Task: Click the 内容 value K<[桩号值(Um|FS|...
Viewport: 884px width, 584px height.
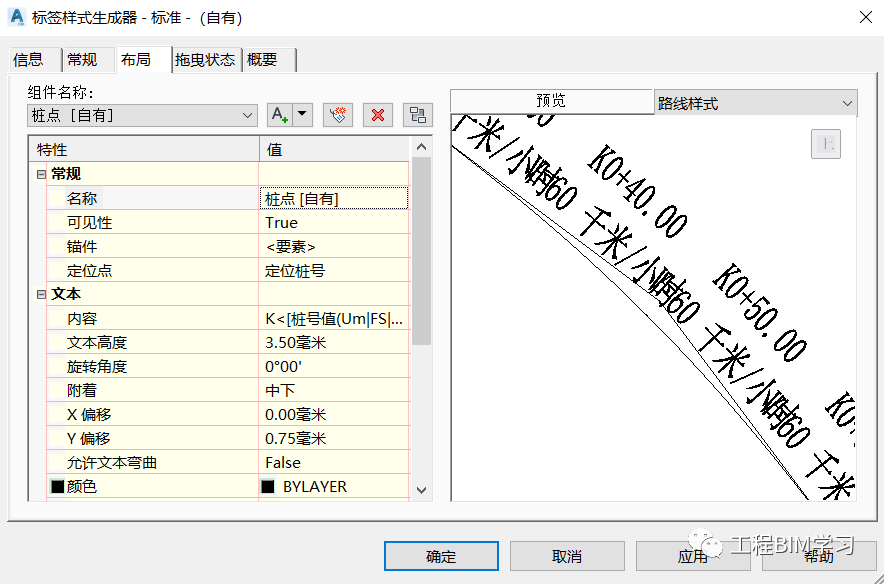Action: coord(334,319)
